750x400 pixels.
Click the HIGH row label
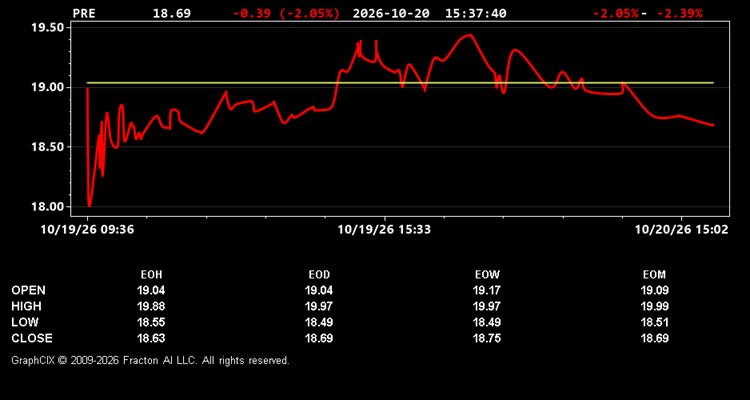coord(26,306)
